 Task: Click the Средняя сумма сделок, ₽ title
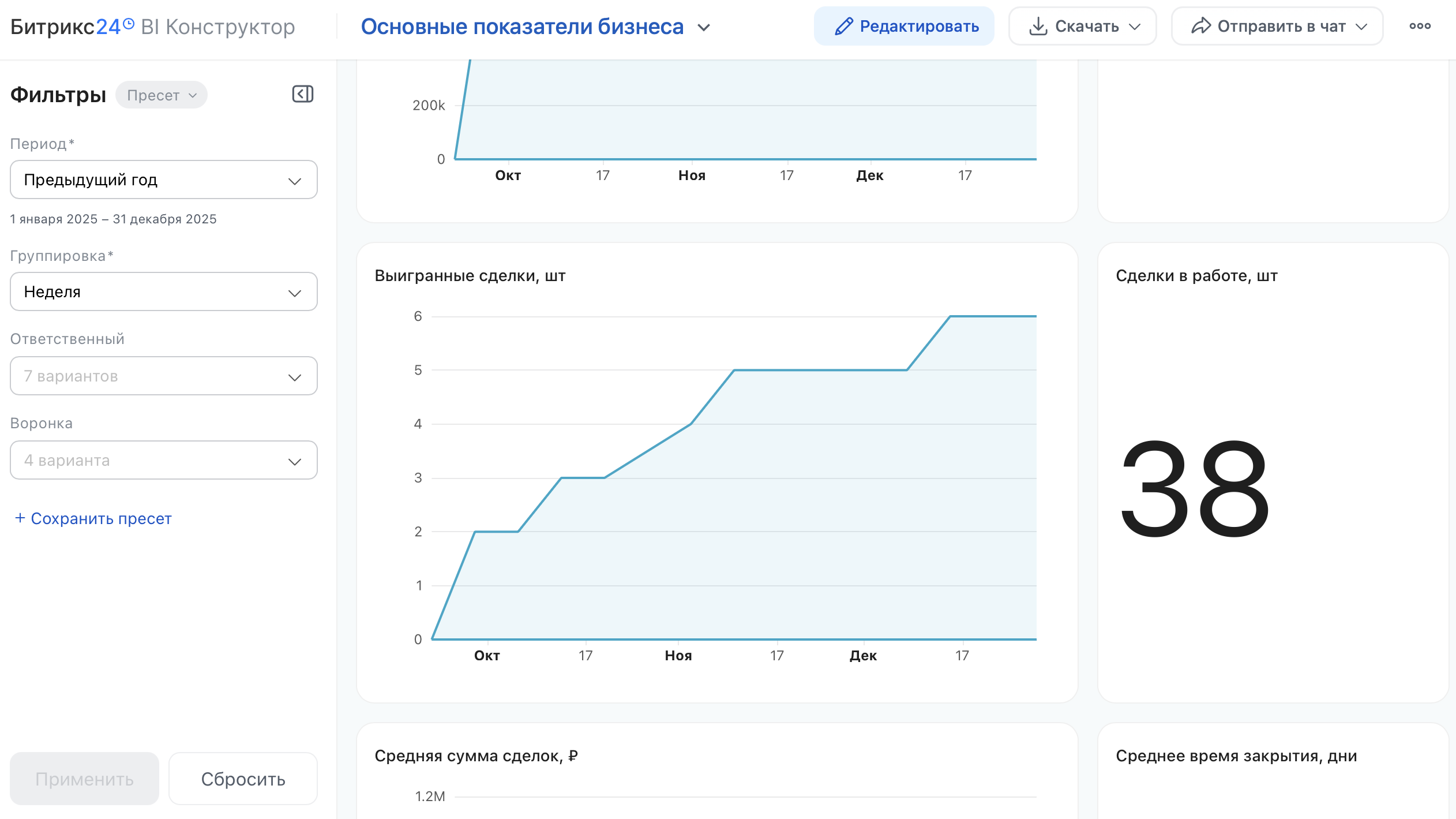click(x=476, y=756)
